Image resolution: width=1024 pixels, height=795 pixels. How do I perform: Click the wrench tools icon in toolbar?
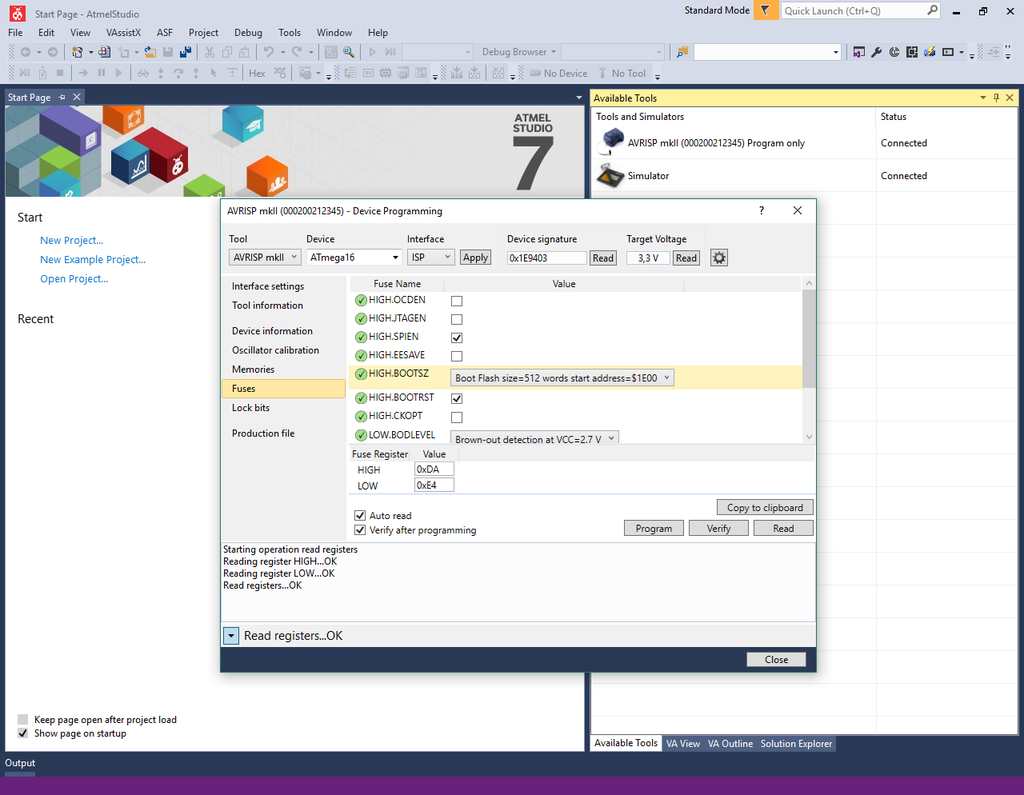coord(876,52)
